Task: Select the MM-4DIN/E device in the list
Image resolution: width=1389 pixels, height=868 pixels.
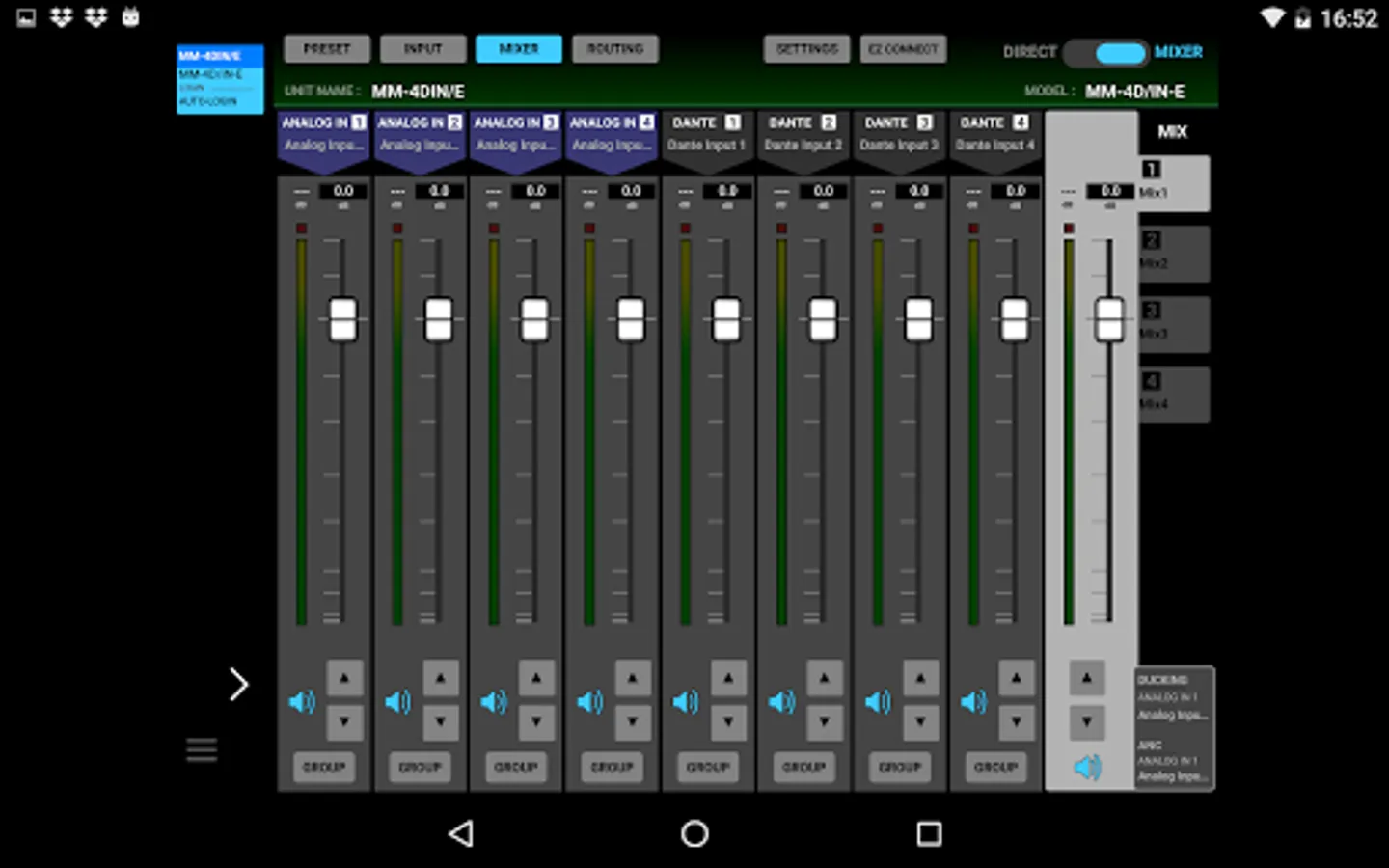Action: [x=220, y=79]
